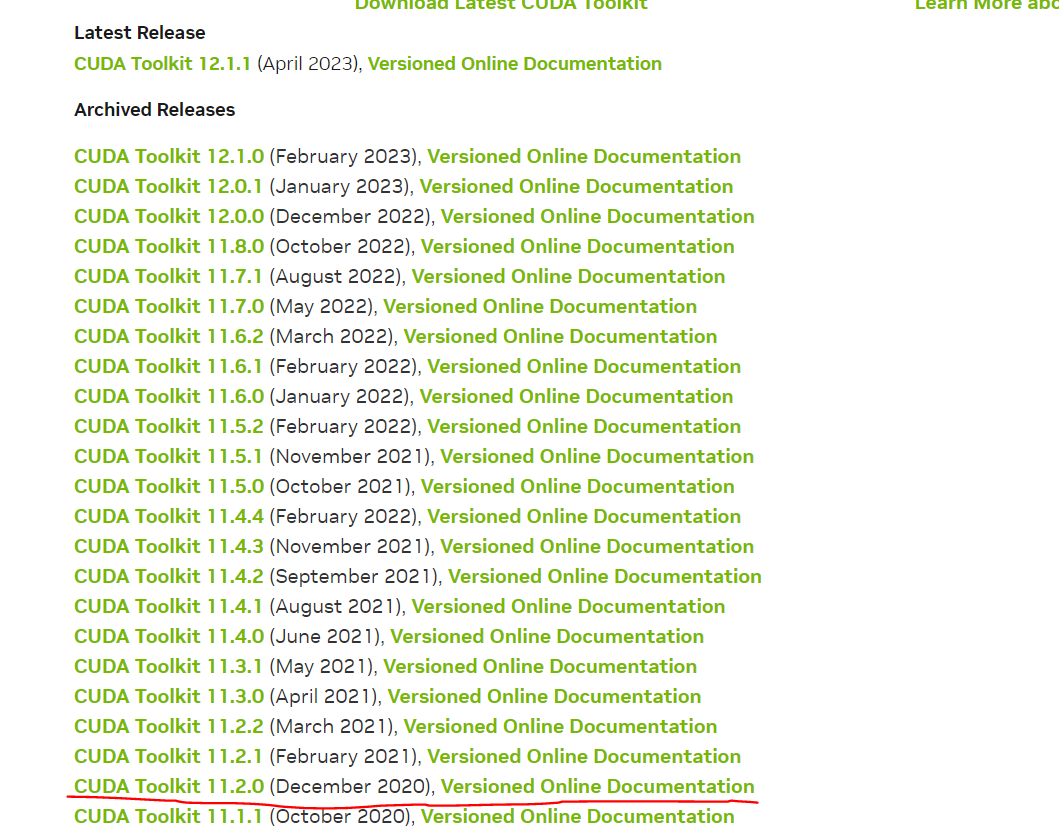Screen dimensions: 1059x831
Task: Open documentation link in the 11.5.1 row
Action: click(597, 456)
